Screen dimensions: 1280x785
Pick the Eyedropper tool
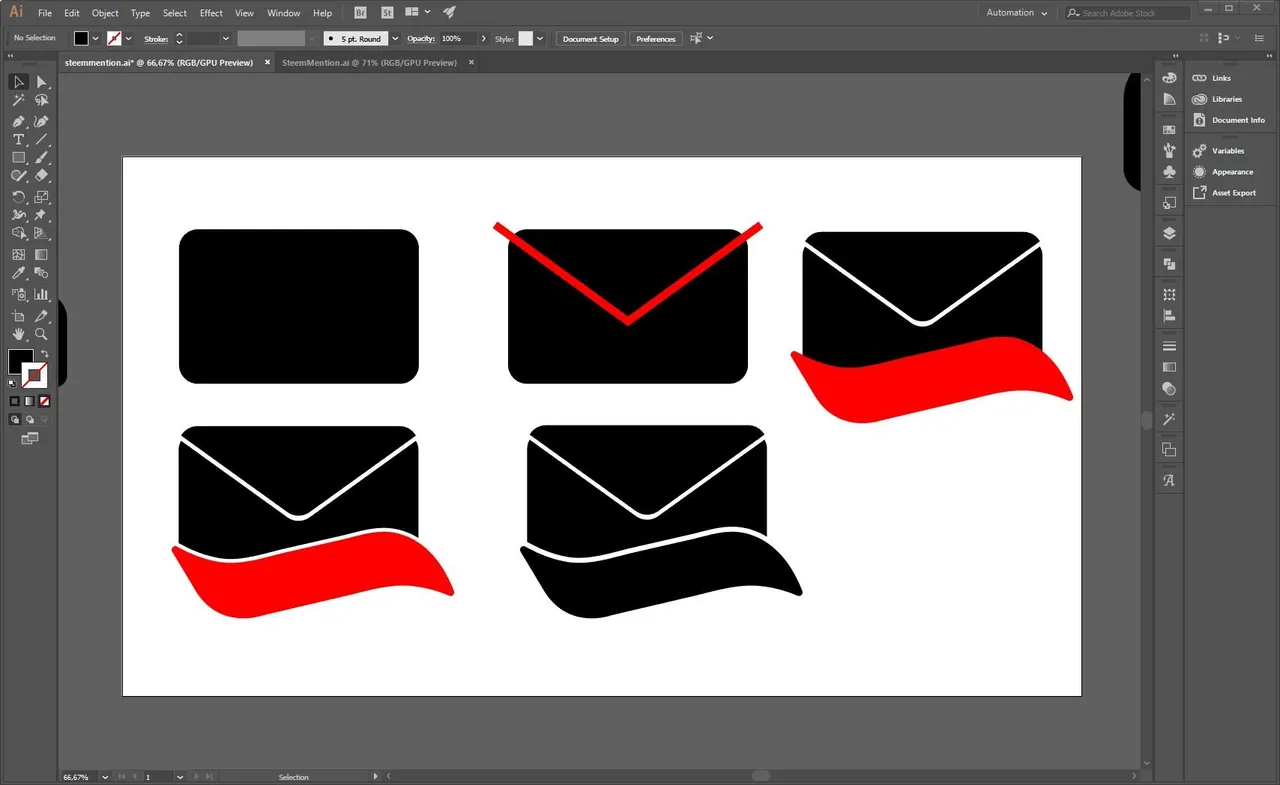point(19,273)
